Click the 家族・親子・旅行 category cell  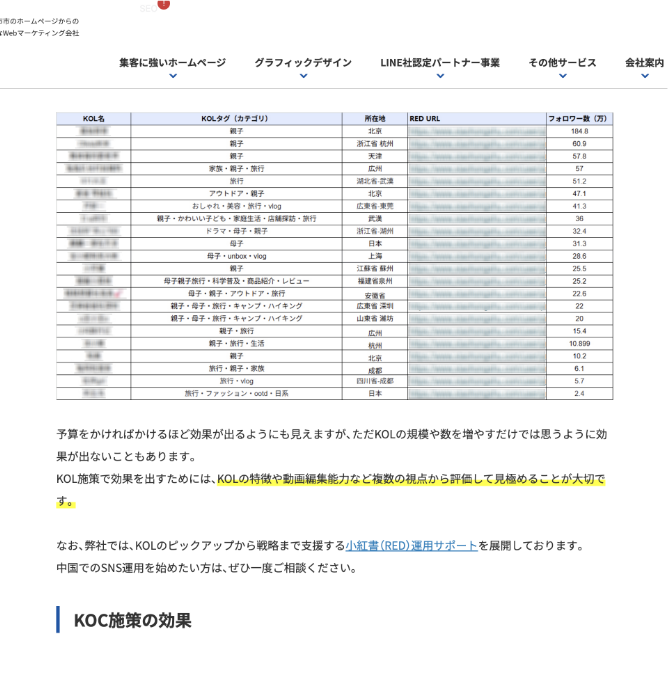pos(236,169)
